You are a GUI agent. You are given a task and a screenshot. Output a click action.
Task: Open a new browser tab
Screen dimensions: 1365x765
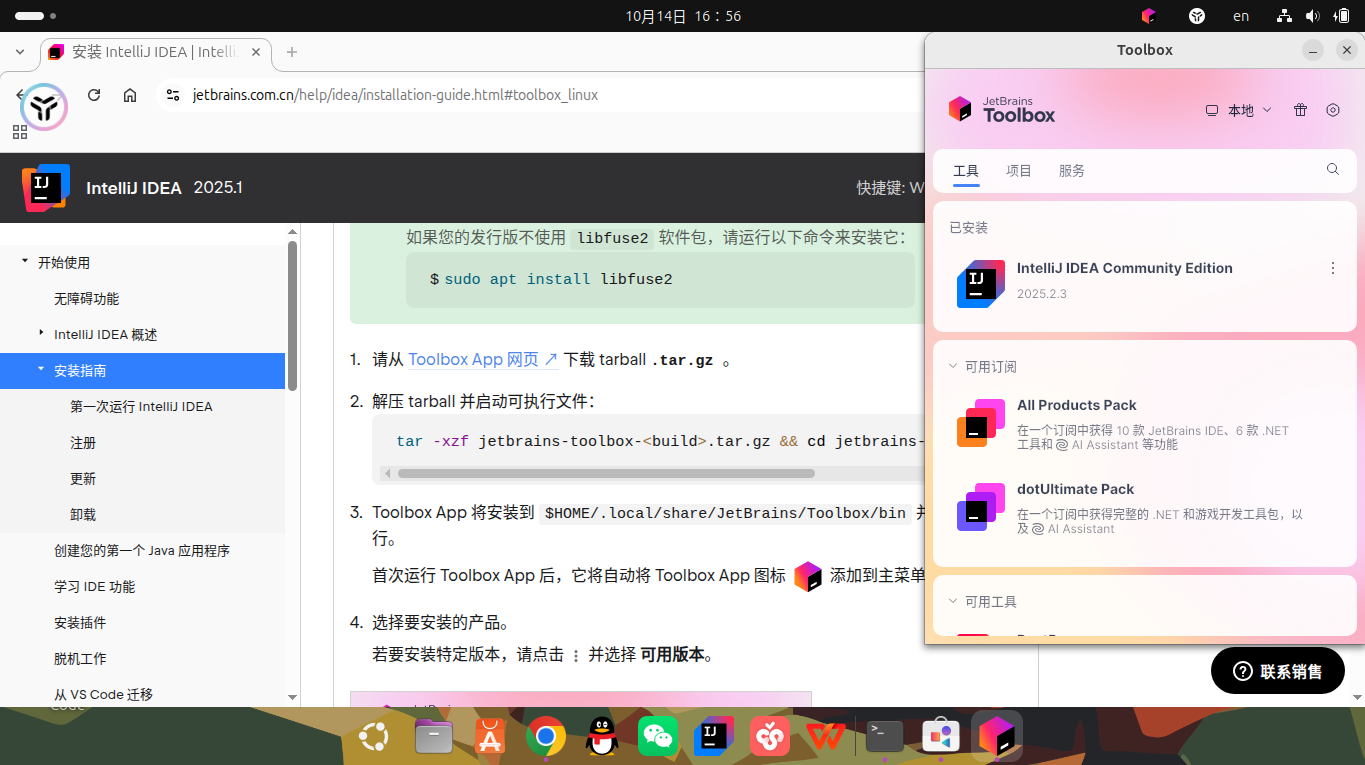292,52
